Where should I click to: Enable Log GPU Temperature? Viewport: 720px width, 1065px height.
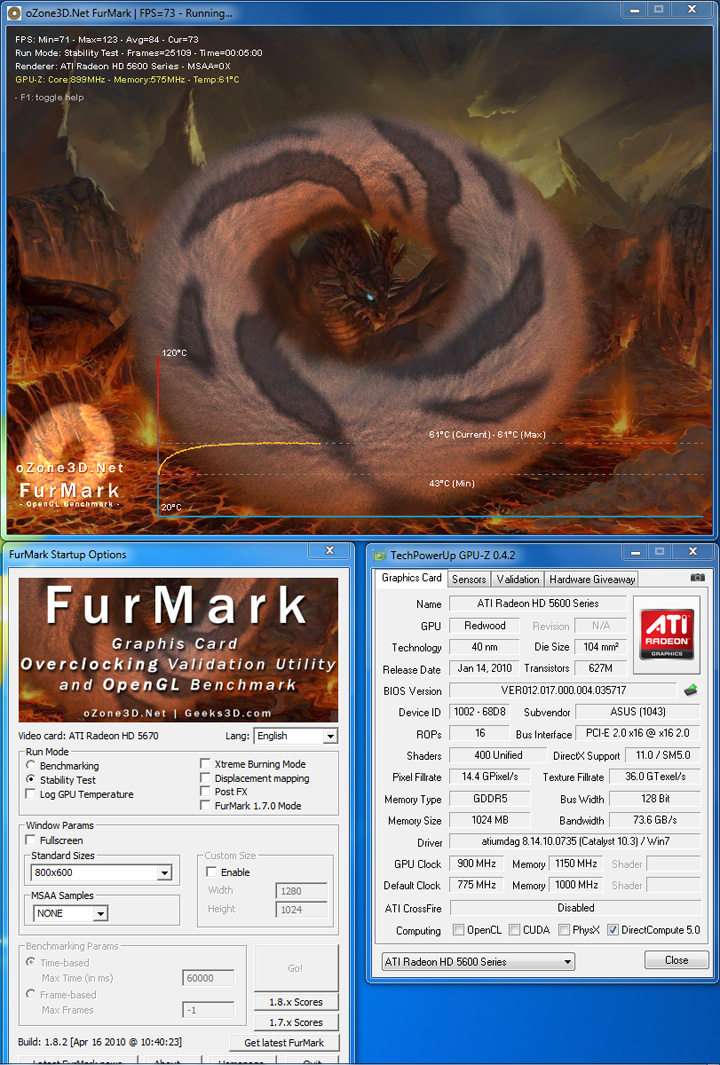(31, 794)
